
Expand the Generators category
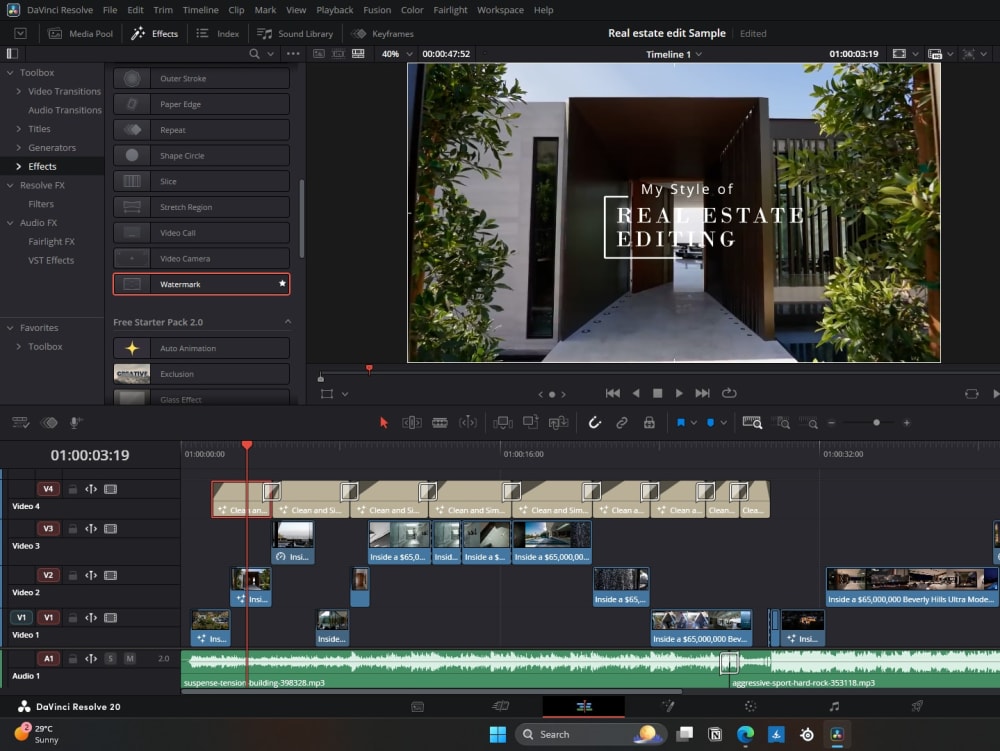coord(18,147)
